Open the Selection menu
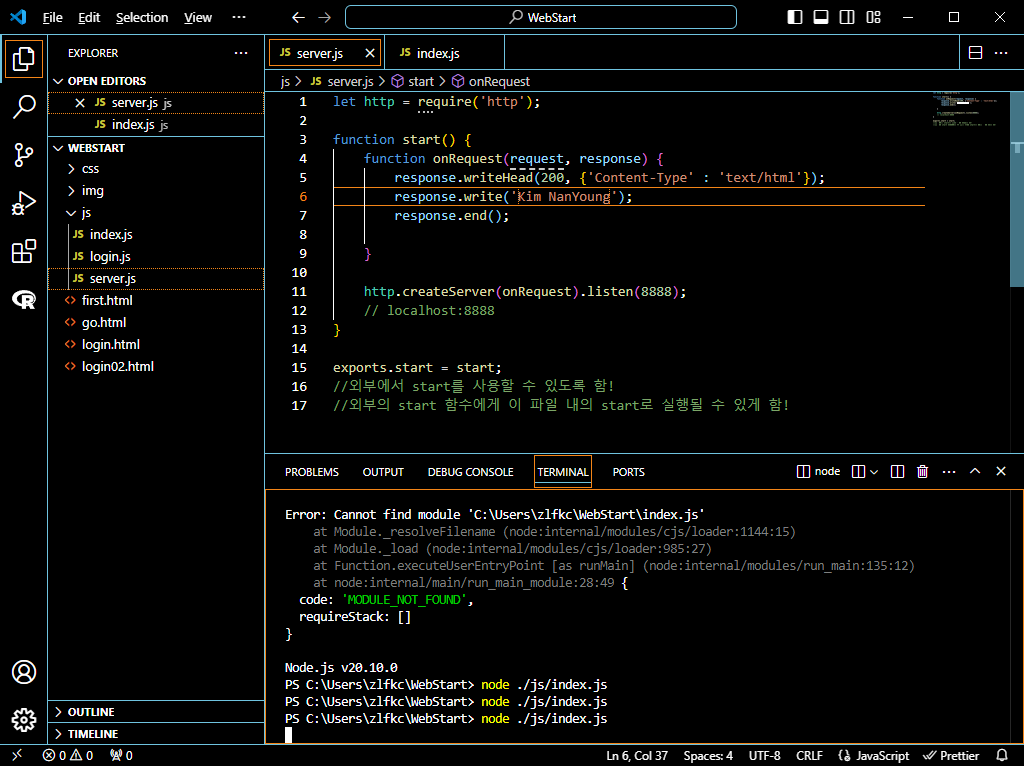 point(142,18)
